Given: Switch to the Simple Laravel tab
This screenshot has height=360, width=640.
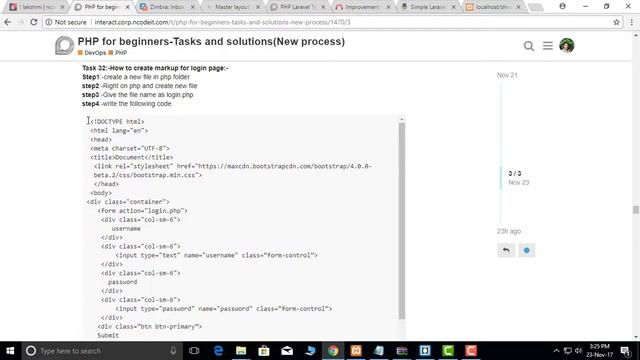Looking at the screenshot, I should tap(428, 7).
